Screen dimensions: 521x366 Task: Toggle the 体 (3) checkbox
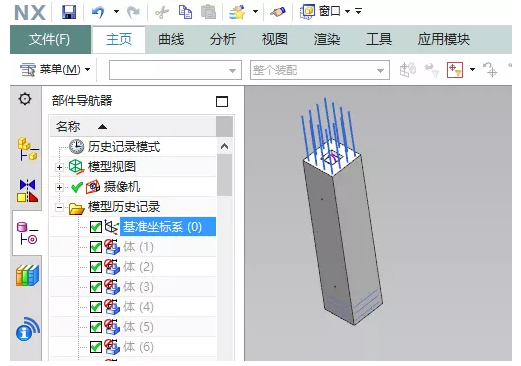pos(96,287)
